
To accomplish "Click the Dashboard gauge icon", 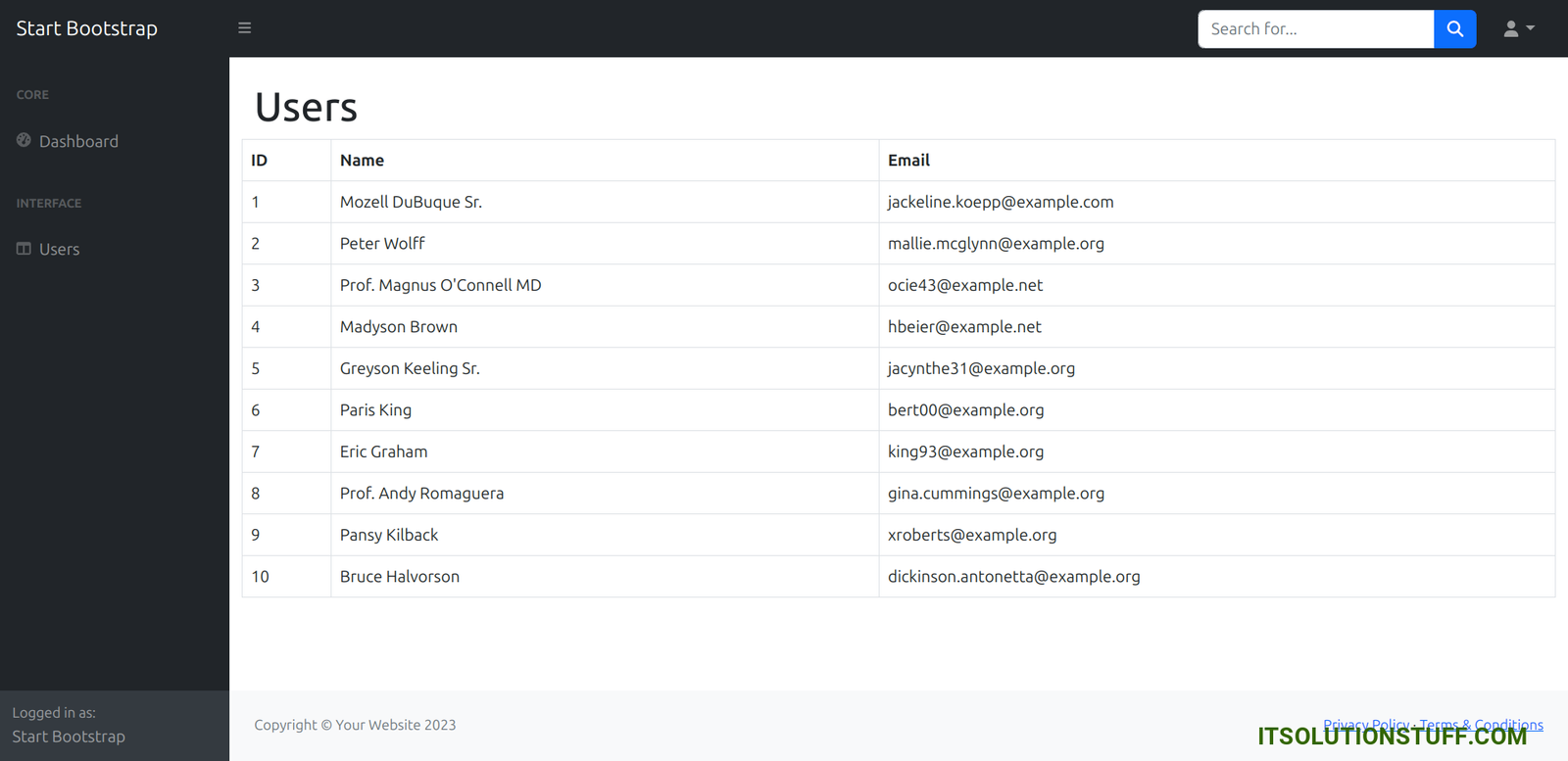I will pos(24,140).
